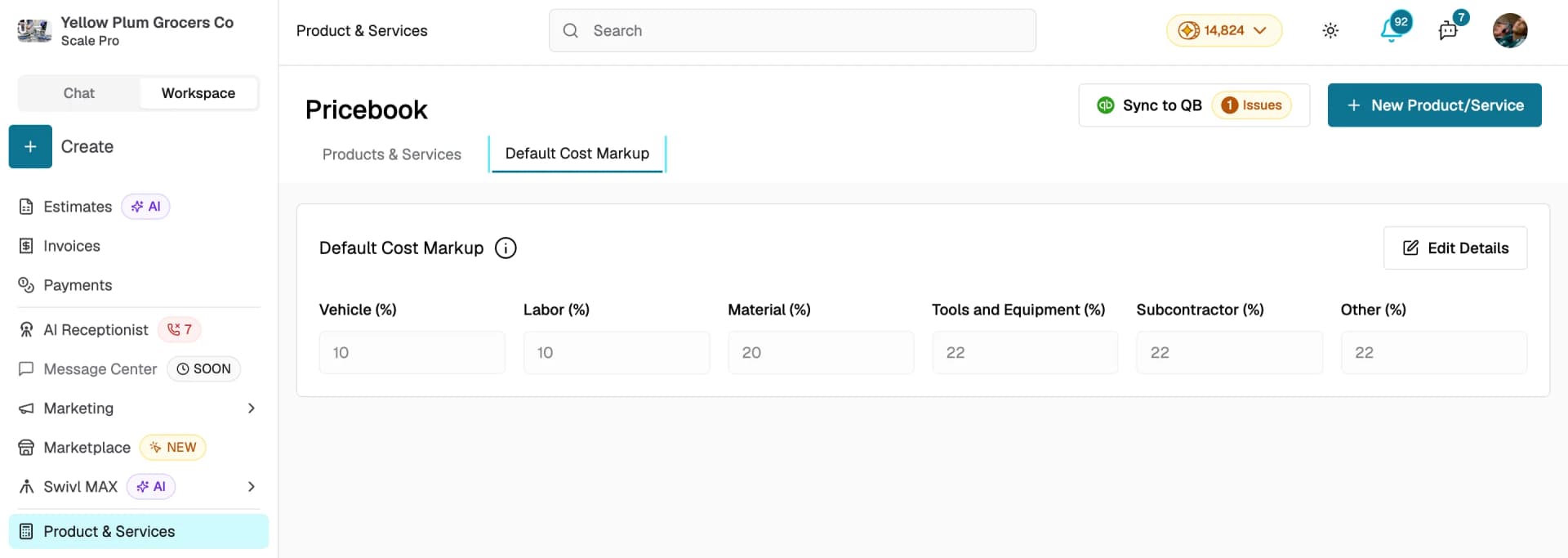The height and width of the screenshot is (558, 1568).
Task: Select Product & Services in the sidebar
Action: click(139, 532)
